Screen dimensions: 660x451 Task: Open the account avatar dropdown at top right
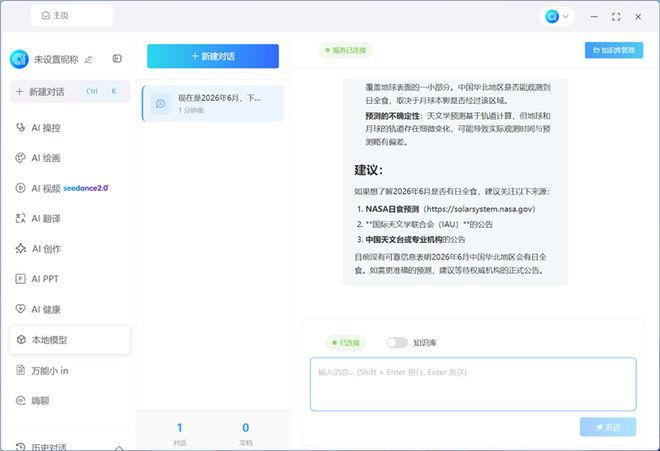coord(557,16)
